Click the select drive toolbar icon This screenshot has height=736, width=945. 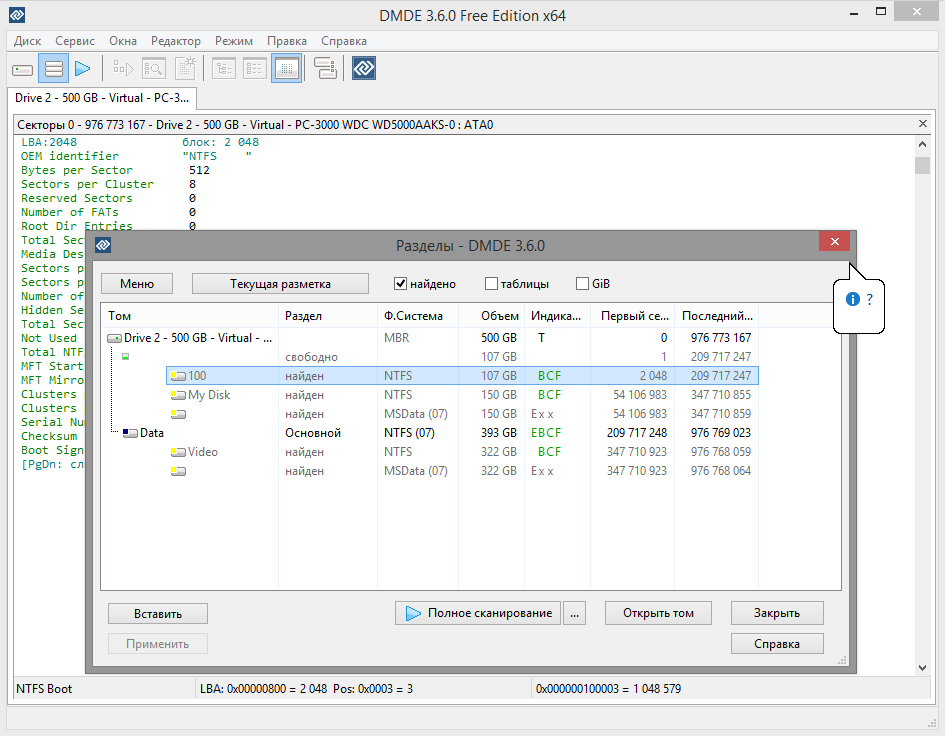(x=22, y=69)
